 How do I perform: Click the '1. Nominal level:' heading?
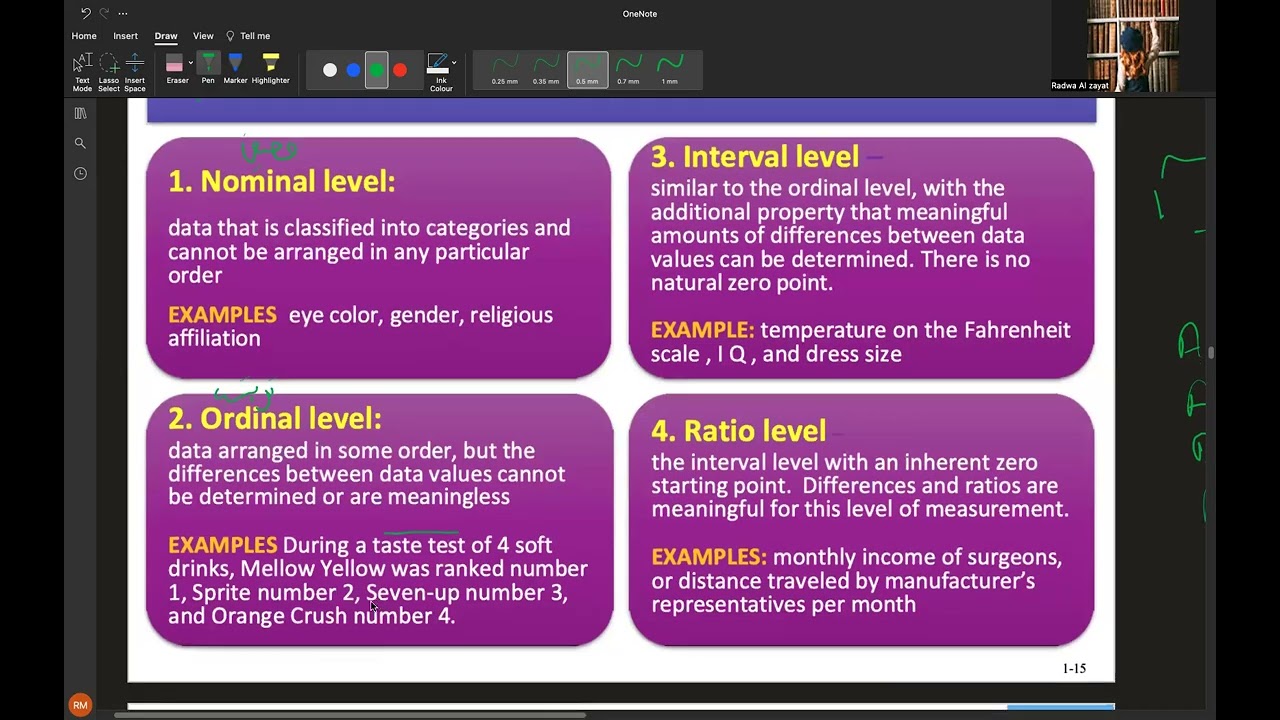point(282,181)
